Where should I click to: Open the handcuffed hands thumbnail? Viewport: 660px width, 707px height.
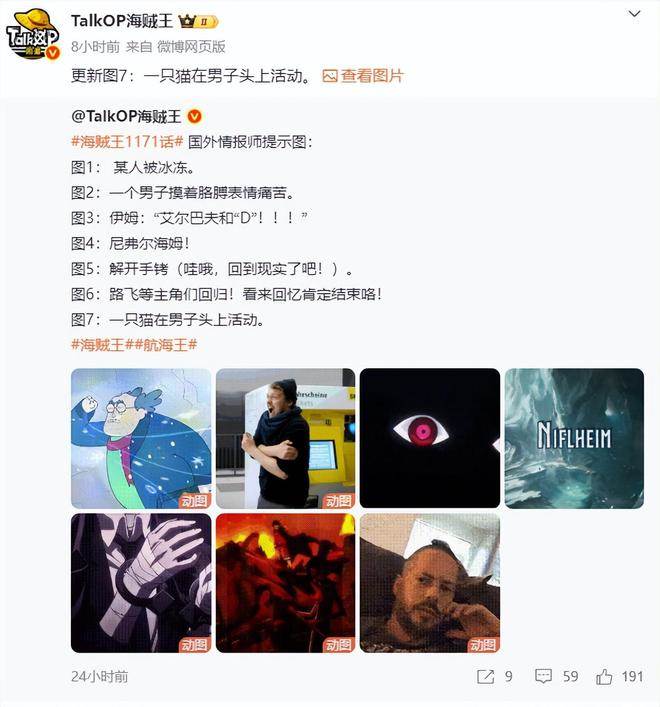141,583
